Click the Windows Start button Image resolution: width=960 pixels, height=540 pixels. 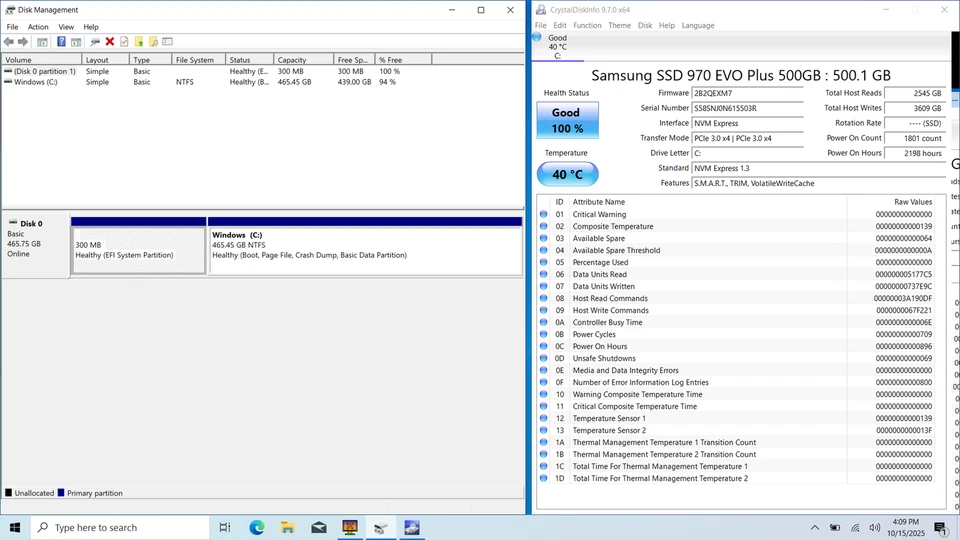pyautogui.click(x=15, y=527)
